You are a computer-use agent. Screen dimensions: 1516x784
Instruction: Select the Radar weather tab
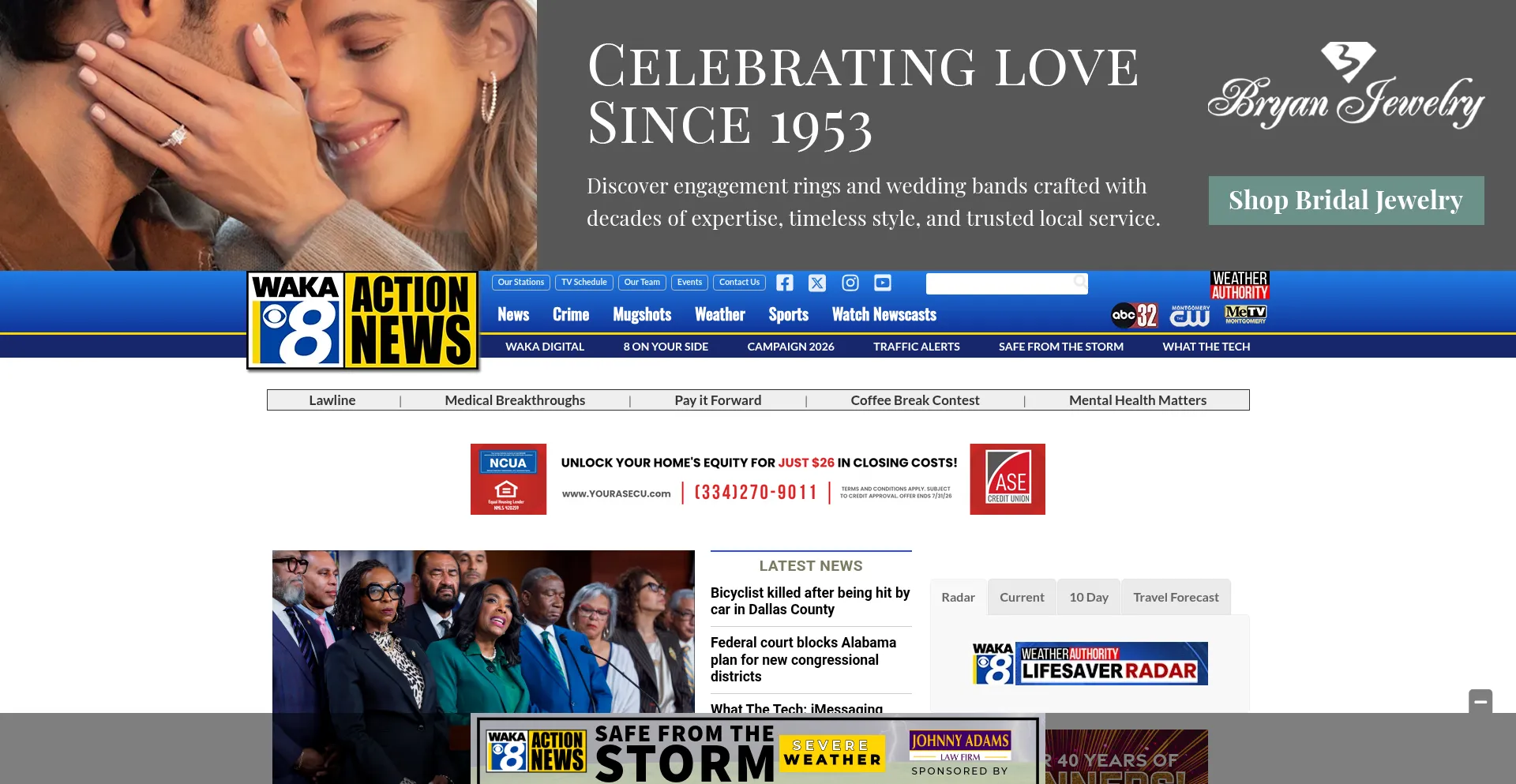[x=959, y=598]
